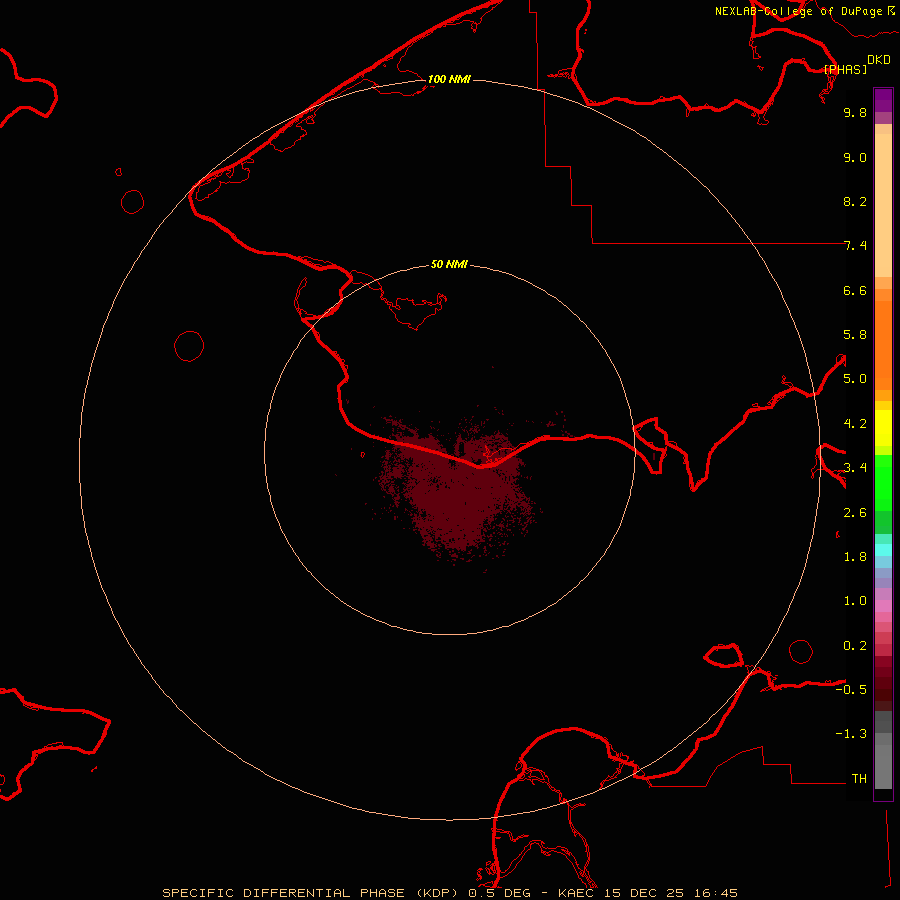Click the TH label at the scale bottom
900x900 pixels.
pos(859,778)
